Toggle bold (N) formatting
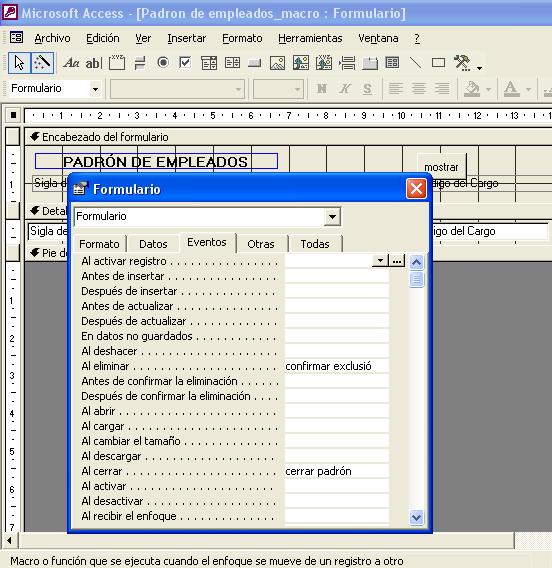 tap(322, 89)
